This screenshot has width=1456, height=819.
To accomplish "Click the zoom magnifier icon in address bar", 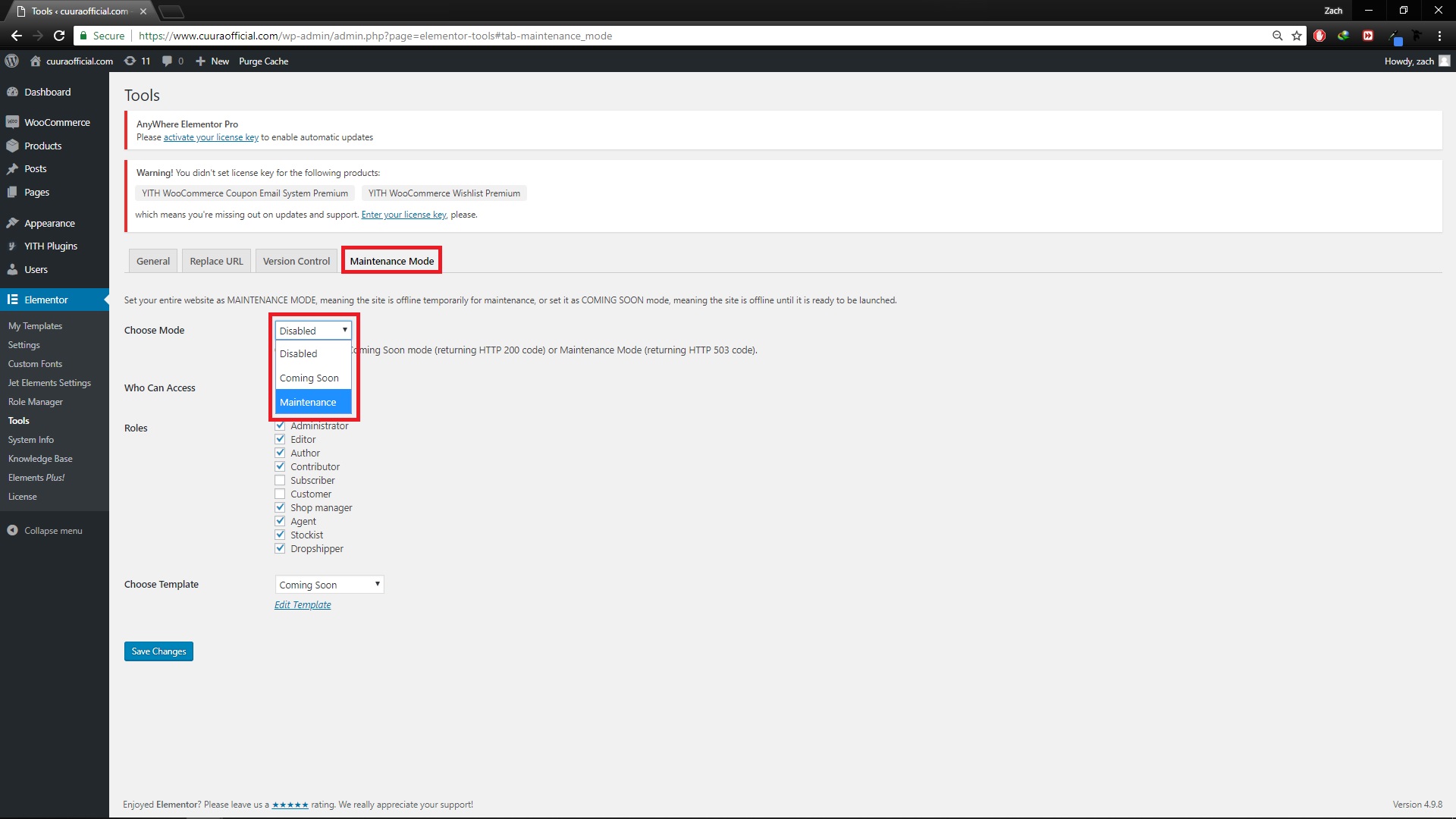I will [1277, 36].
